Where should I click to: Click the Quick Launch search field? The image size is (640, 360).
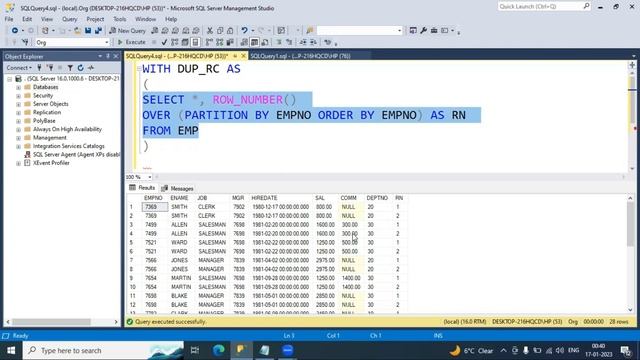click(544, 7)
